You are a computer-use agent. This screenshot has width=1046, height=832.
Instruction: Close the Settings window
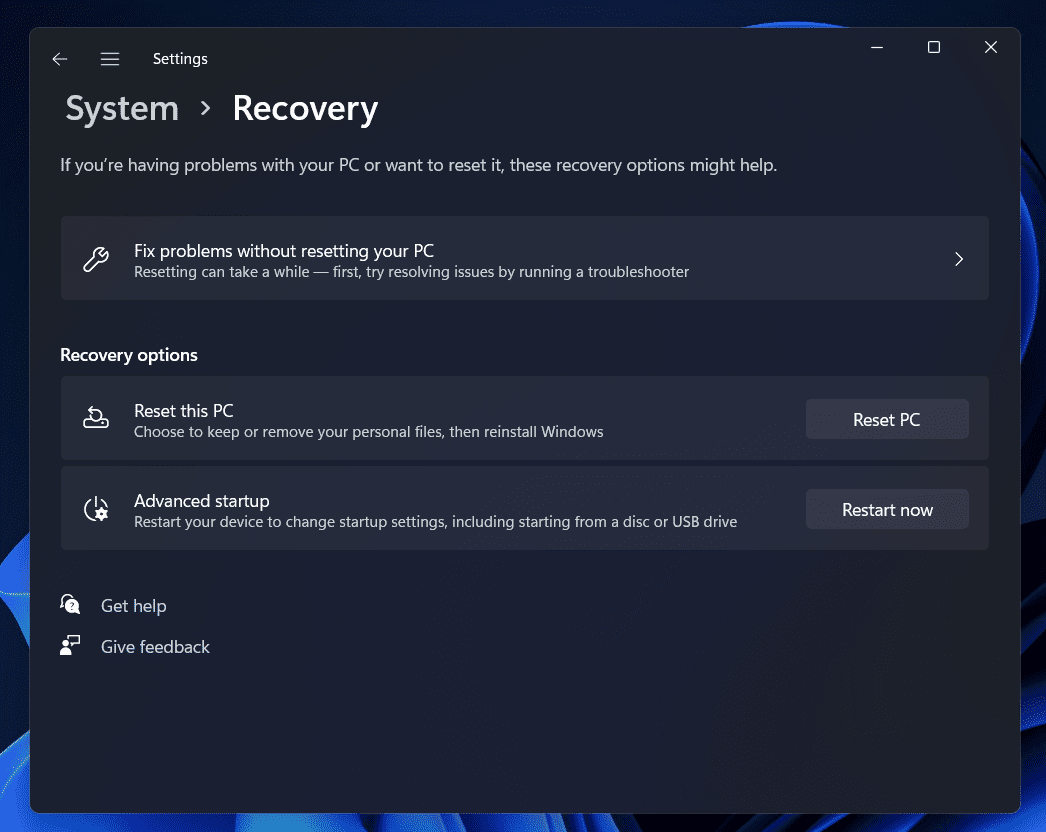990,47
